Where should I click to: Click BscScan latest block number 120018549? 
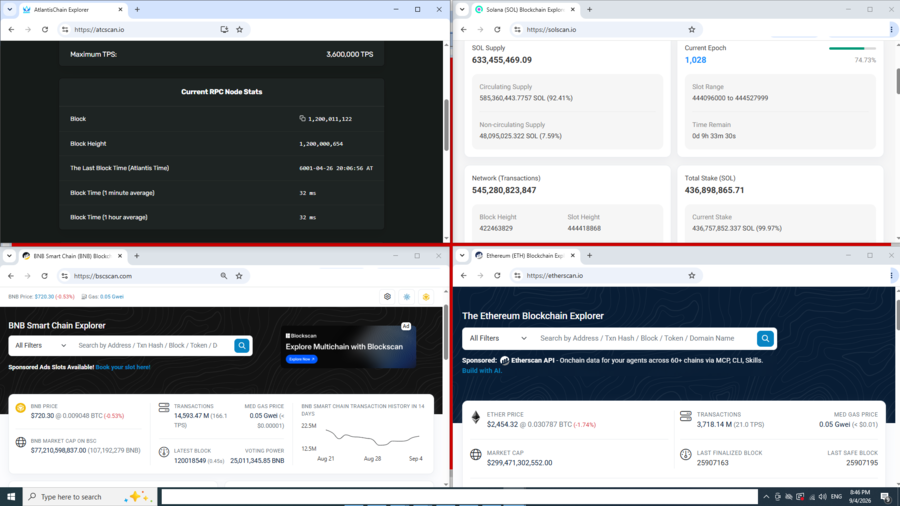(189, 461)
